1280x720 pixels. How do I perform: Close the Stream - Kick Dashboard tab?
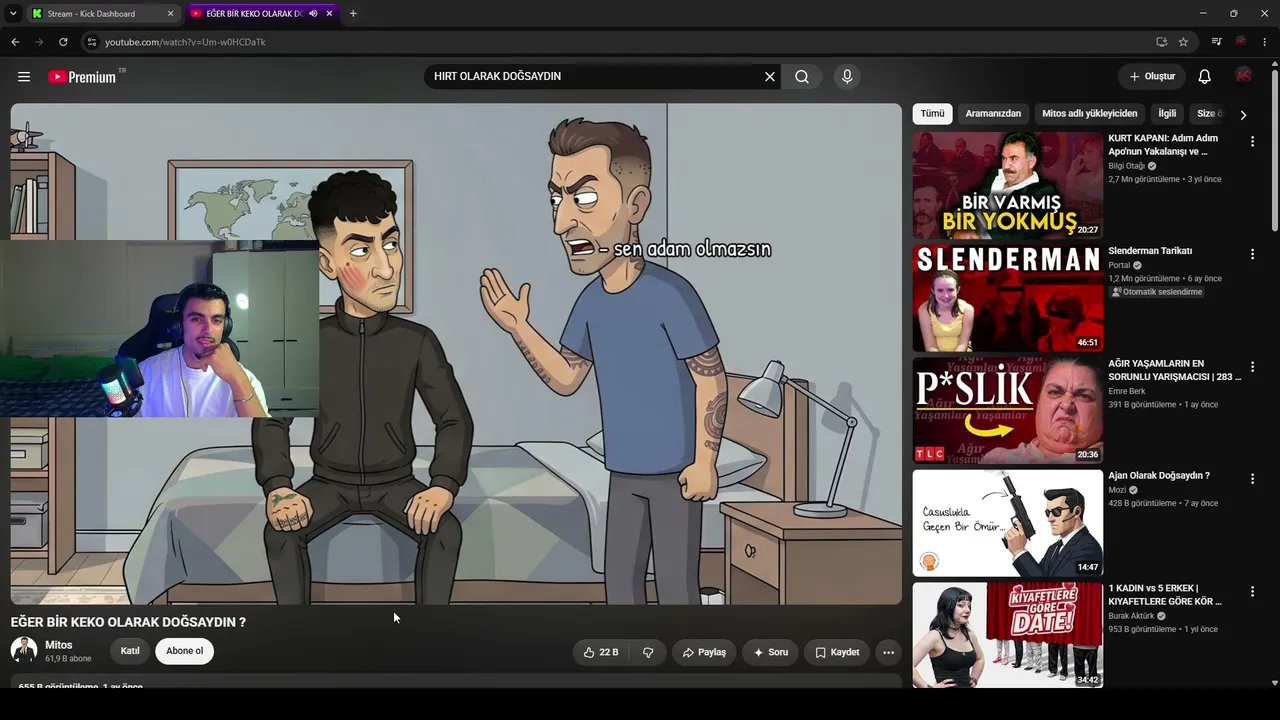coord(170,14)
